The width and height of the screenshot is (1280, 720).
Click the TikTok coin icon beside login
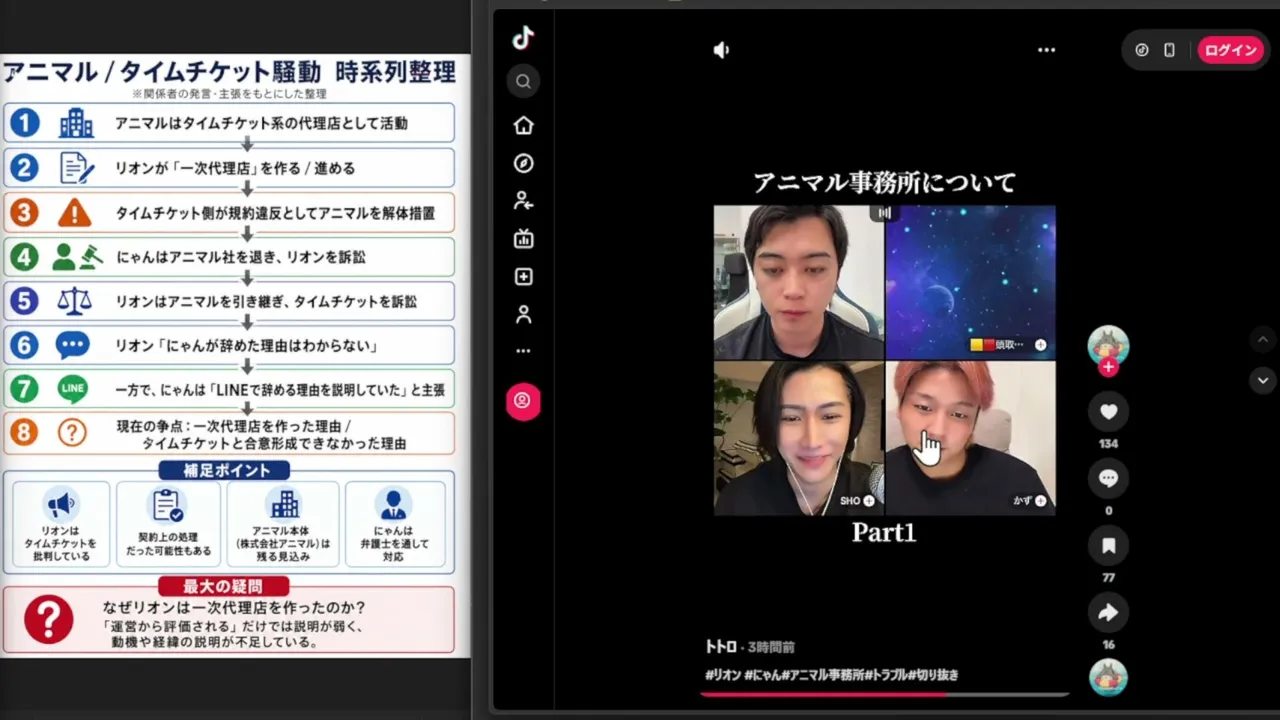(x=1142, y=50)
